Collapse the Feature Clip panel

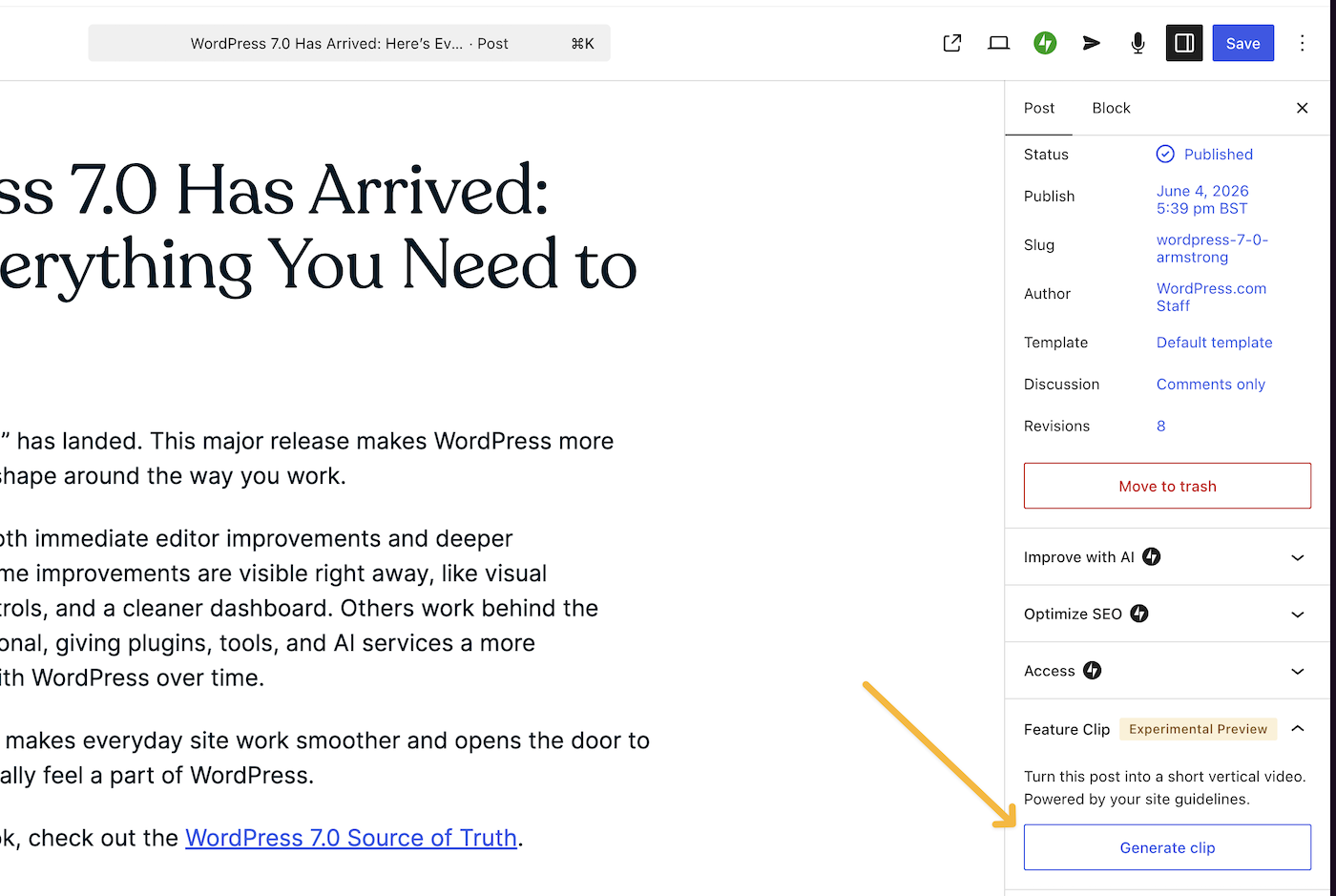tap(1297, 729)
